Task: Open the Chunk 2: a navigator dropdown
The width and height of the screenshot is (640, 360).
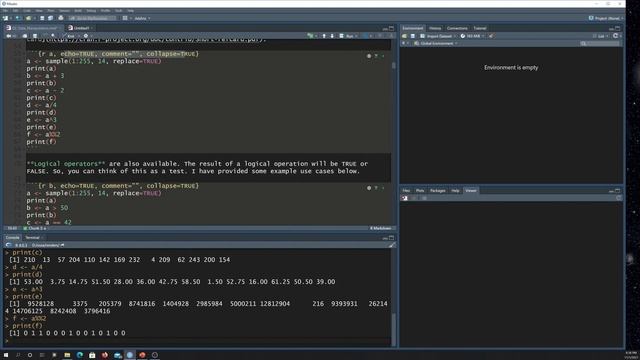Action: 37,228
